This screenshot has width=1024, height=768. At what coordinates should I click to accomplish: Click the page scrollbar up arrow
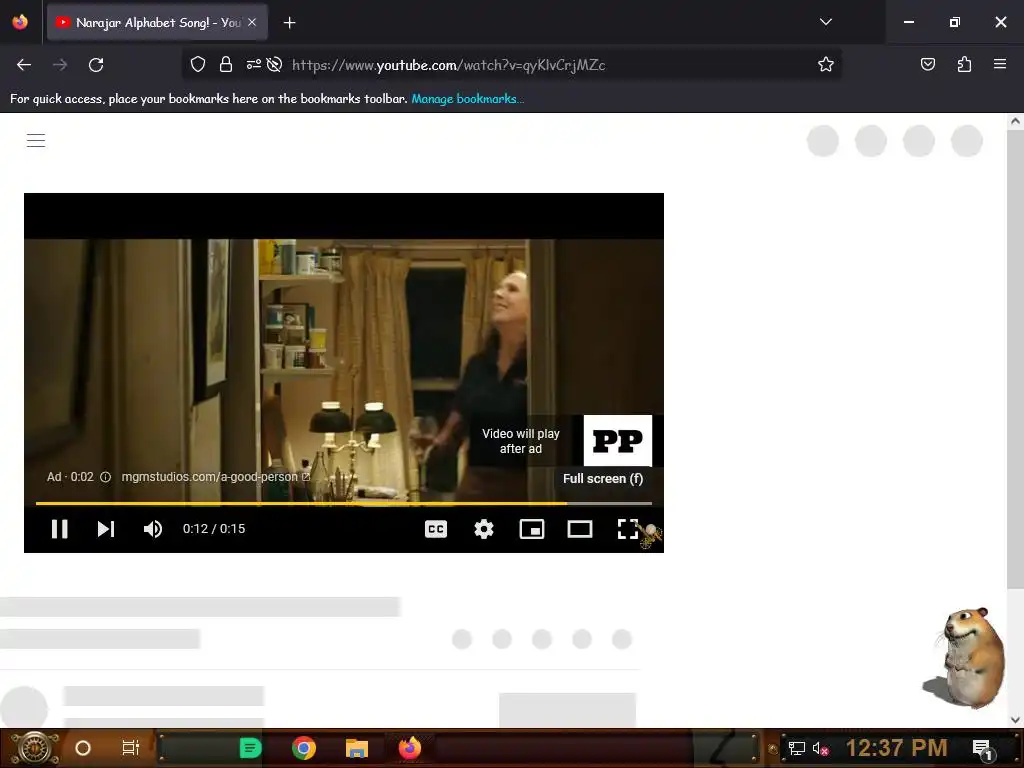point(1015,121)
